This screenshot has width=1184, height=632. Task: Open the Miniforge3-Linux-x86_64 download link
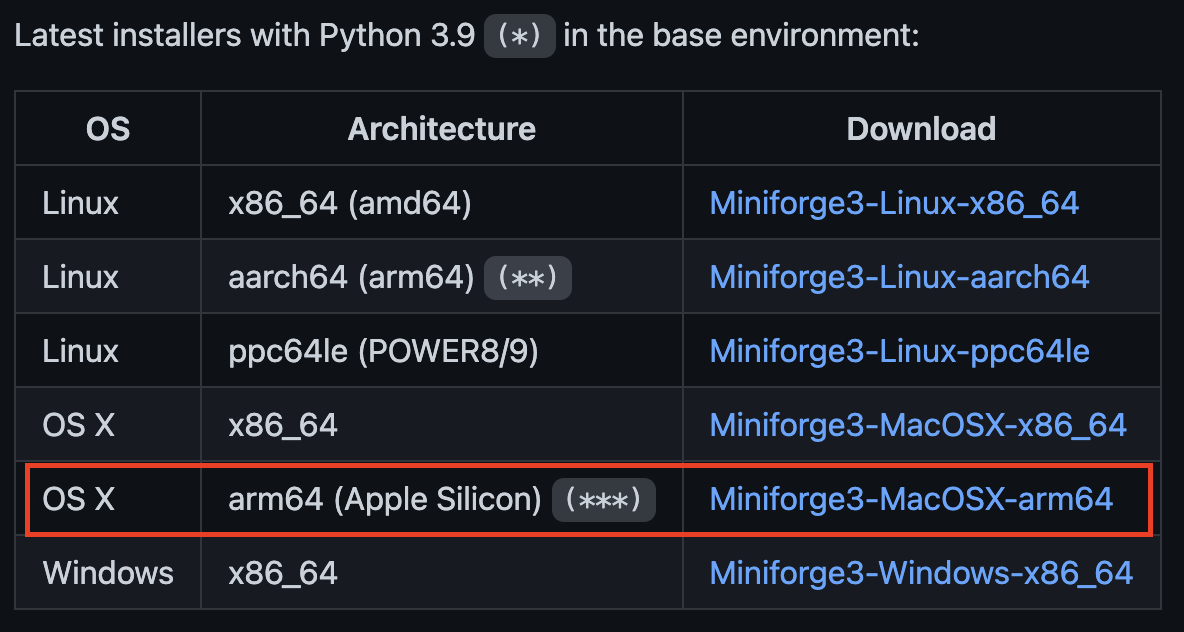(x=894, y=204)
